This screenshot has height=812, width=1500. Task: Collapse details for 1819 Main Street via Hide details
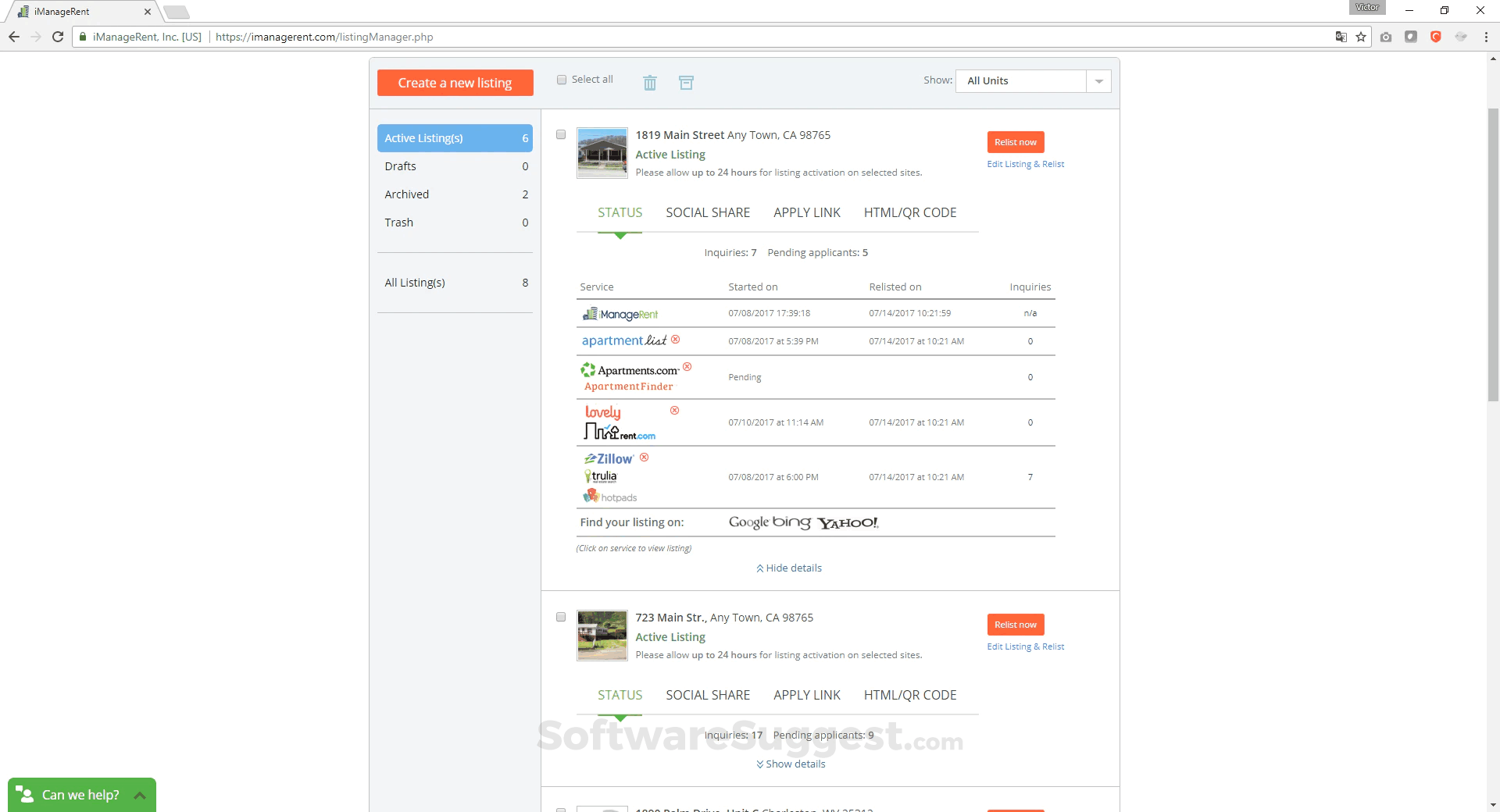tap(788, 568)
